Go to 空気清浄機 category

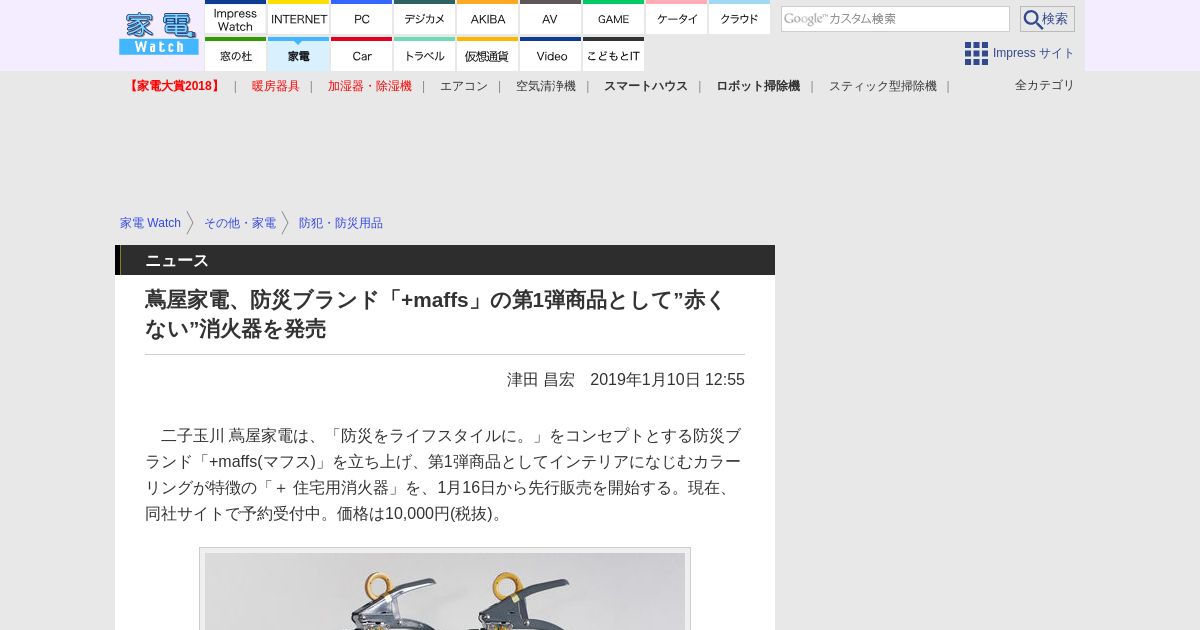click(x=546, y=86)
